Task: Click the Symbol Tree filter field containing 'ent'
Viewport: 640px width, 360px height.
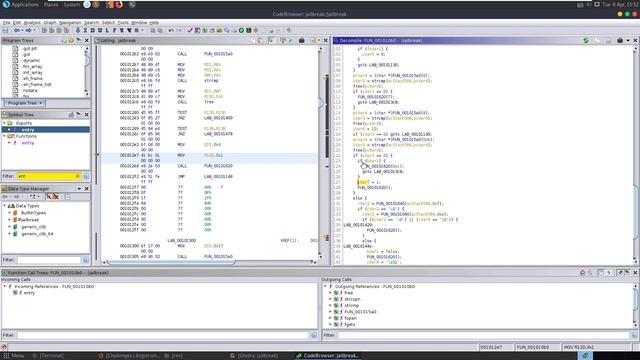Action: tap(48, 176)
